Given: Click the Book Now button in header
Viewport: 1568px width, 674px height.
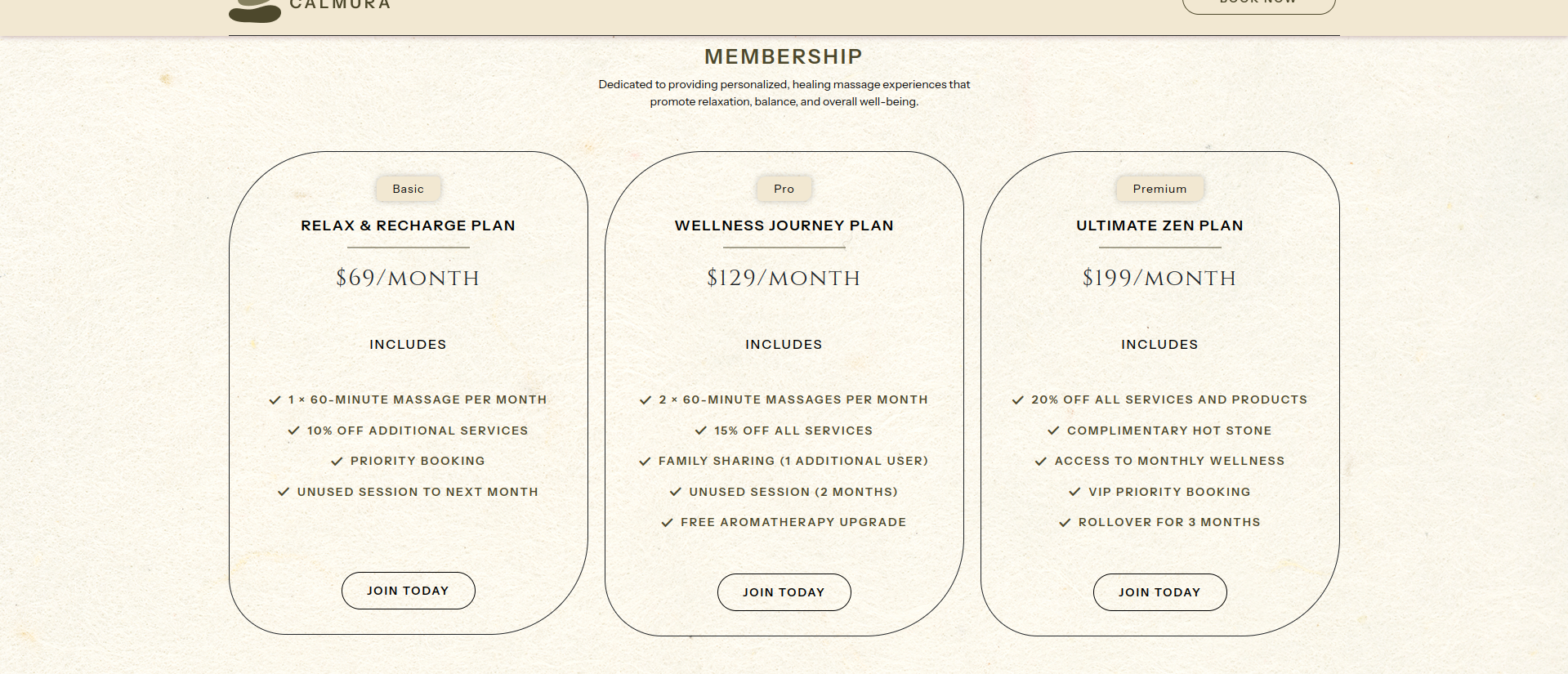Looking at the screenshot, I should point(1258,5).
